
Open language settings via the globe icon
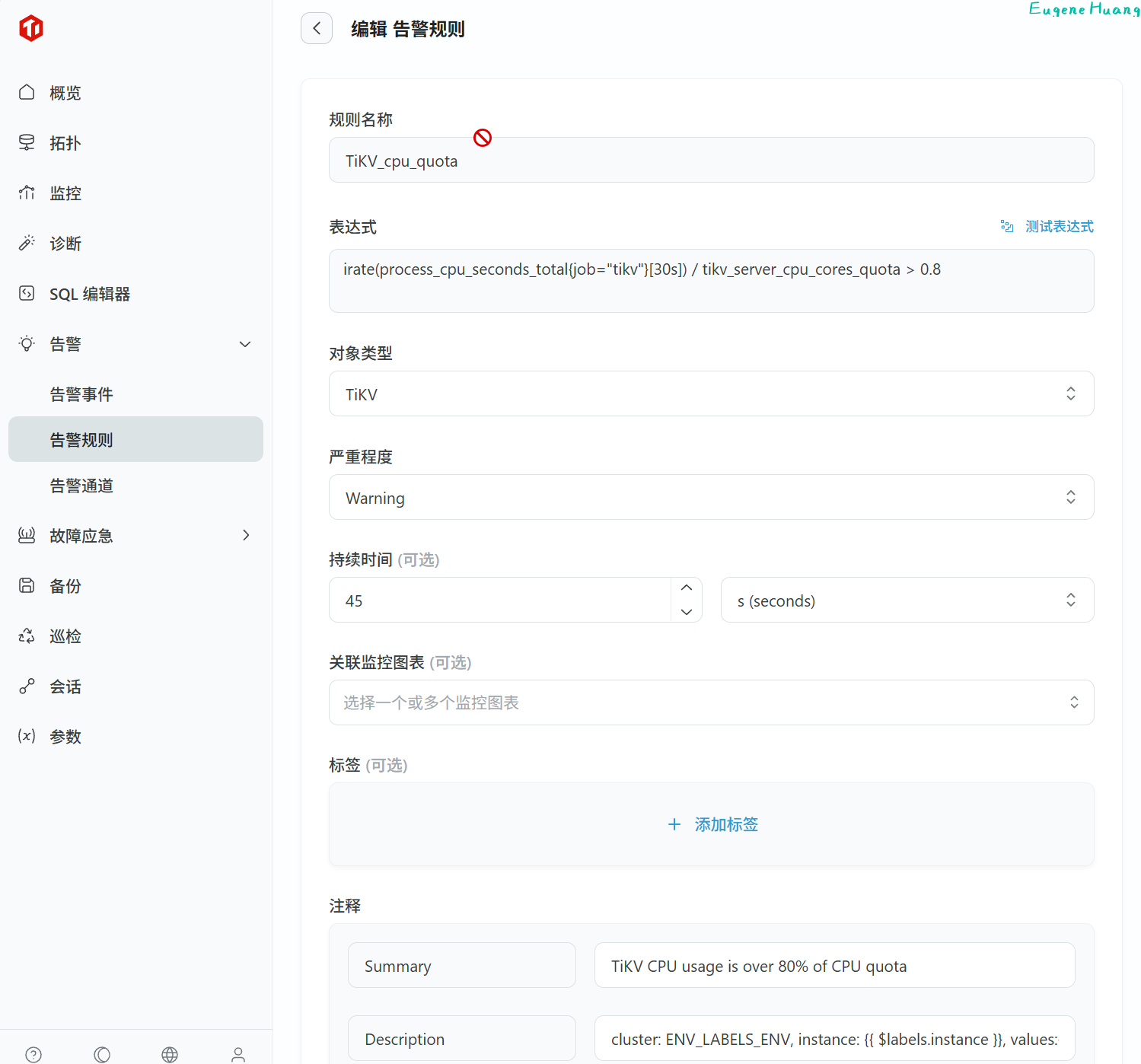[x=170, y=1054]
